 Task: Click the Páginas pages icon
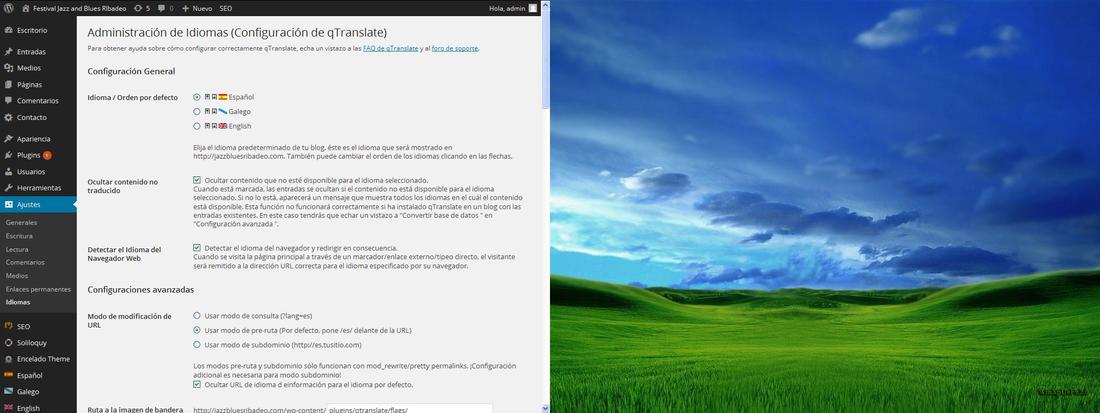click(x=8, y=84)
